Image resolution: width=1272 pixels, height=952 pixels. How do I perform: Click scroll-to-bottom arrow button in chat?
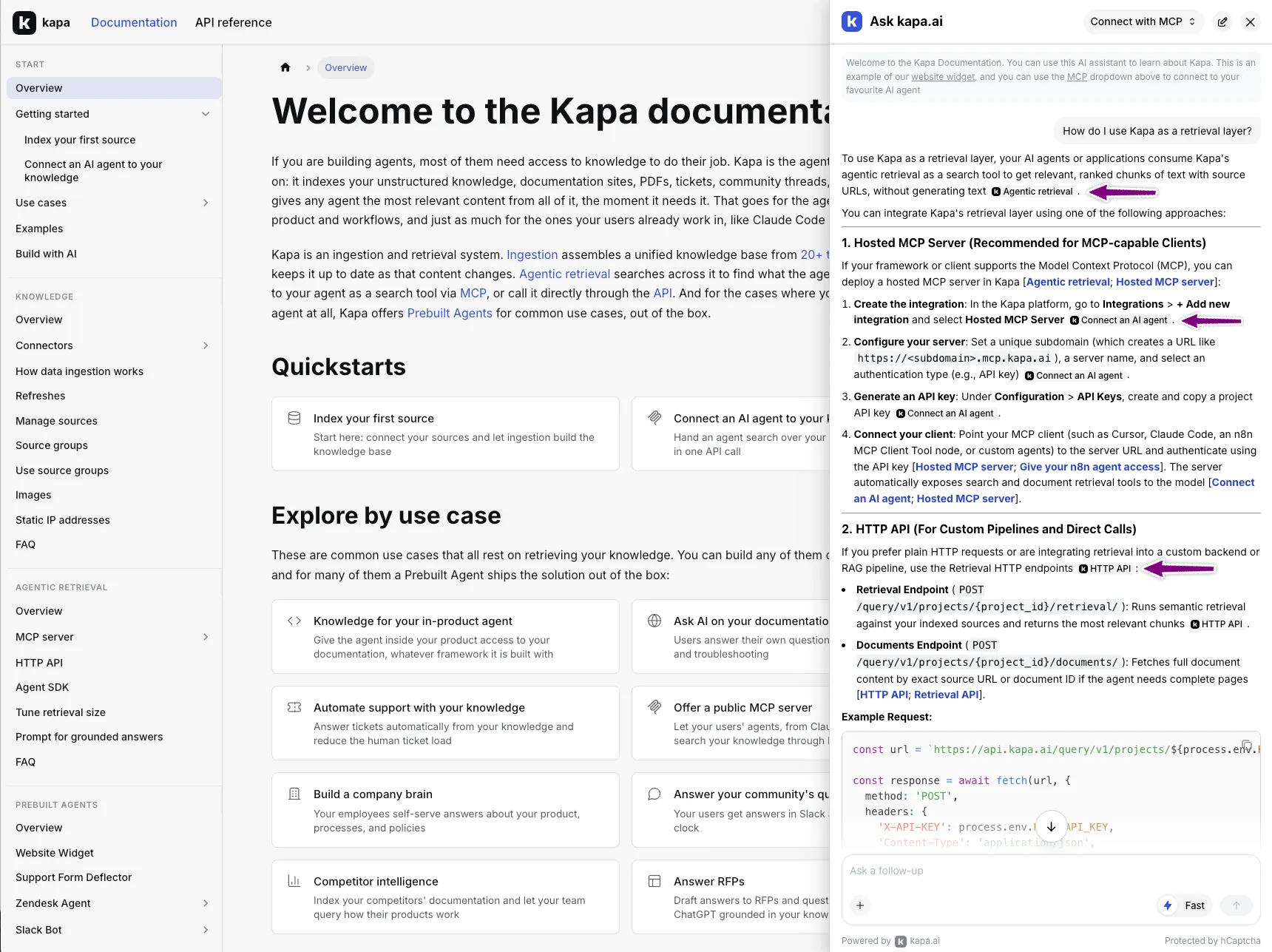coord(1051,826)
